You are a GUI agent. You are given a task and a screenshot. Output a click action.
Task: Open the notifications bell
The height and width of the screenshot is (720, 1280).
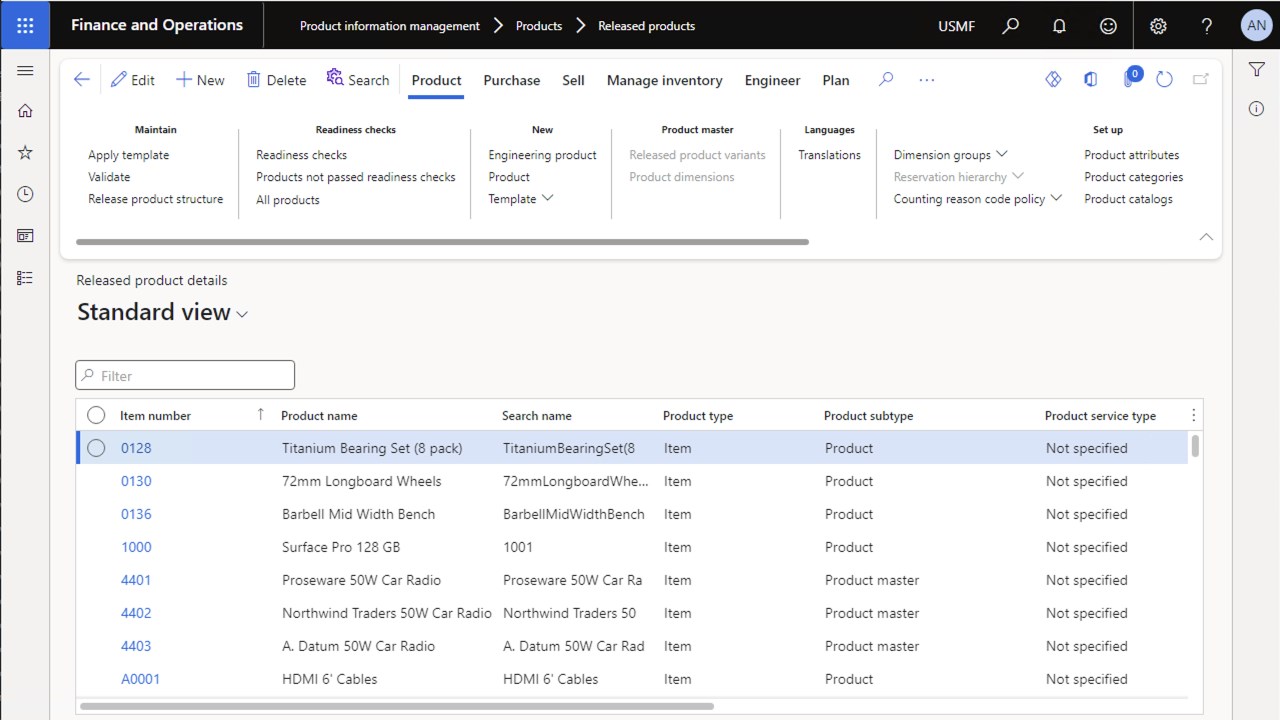pos(1060,26)
